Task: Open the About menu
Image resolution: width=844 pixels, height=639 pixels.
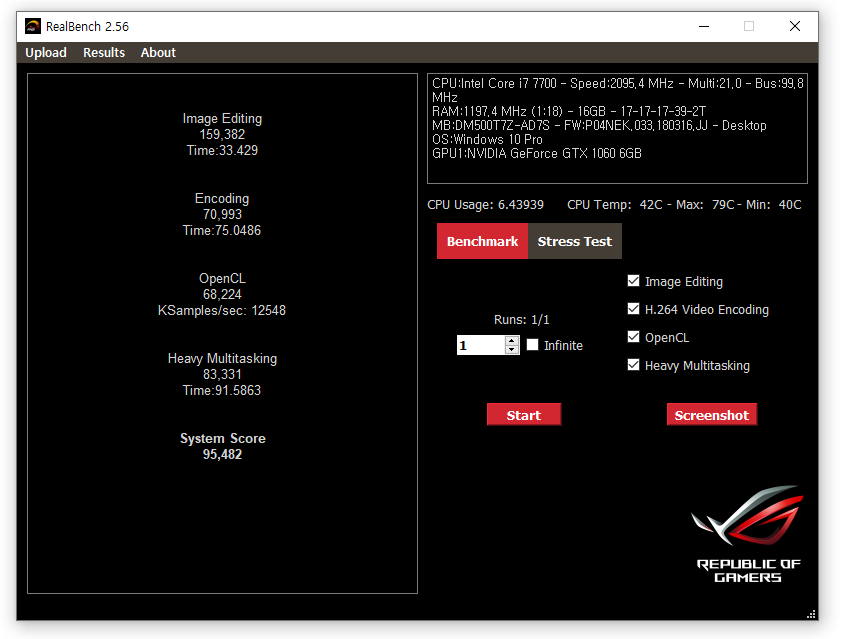Action: (158, 53)
